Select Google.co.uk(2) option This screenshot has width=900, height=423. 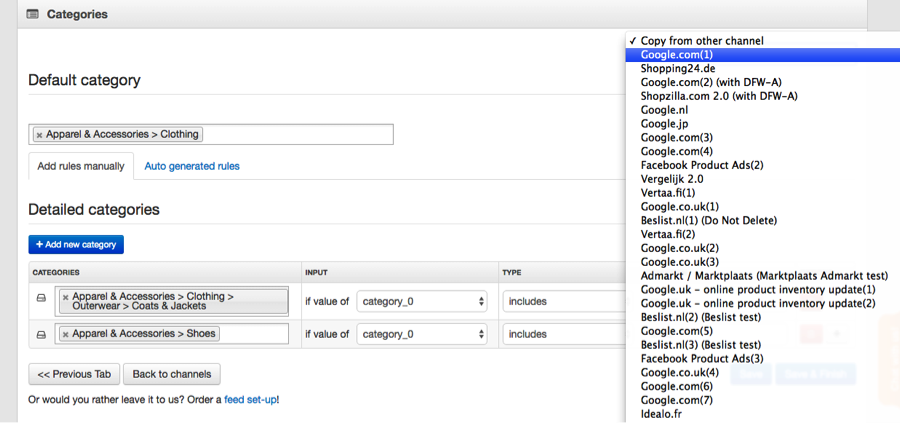762,248
